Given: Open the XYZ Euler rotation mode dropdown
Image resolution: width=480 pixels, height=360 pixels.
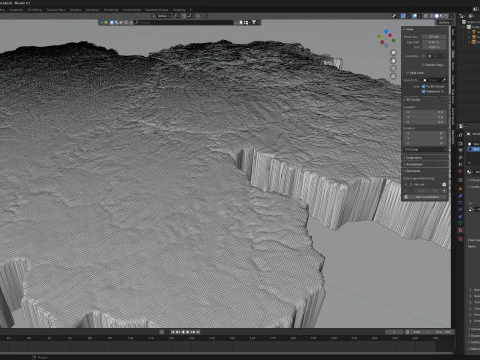Looking at the screenshot, I should pos(424,149).
